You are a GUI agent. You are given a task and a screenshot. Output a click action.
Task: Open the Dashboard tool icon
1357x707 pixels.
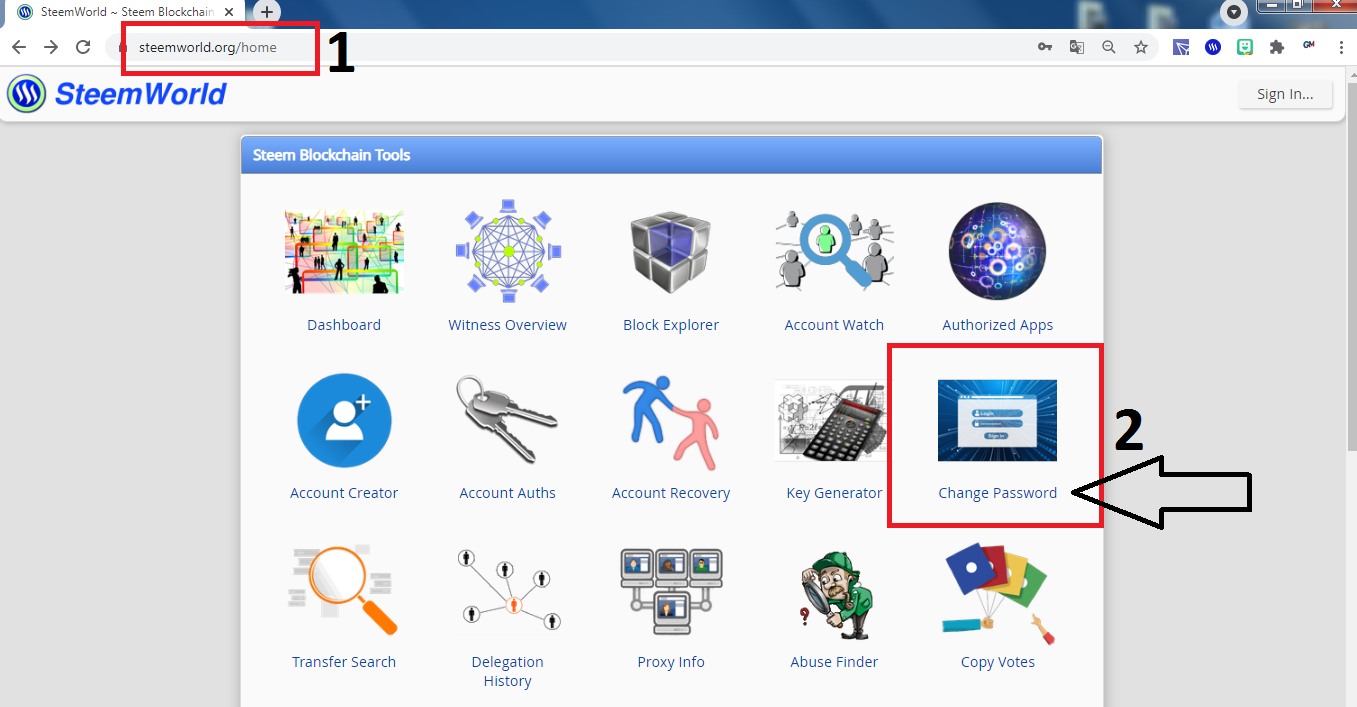344,252
